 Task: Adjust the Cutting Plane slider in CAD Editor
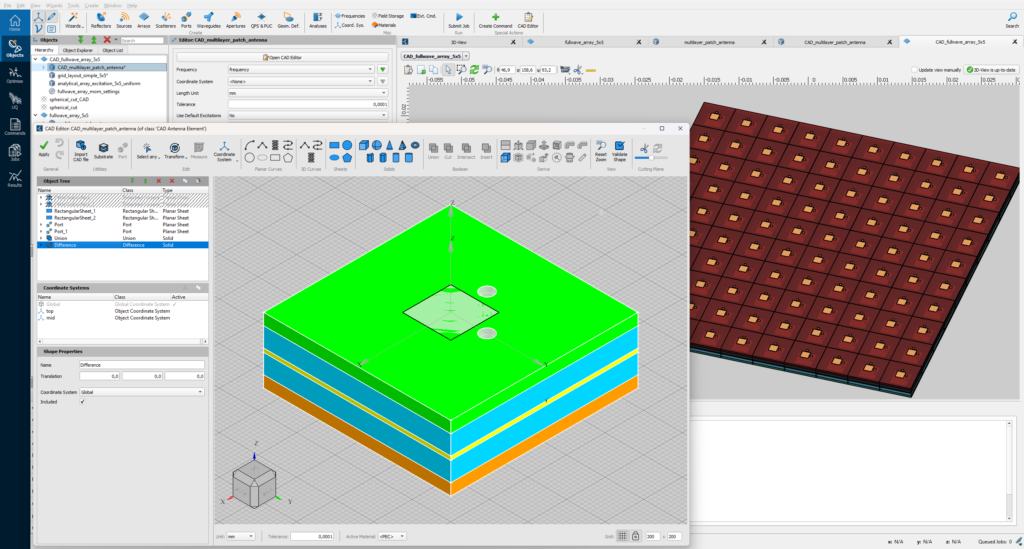coord(651,157)
